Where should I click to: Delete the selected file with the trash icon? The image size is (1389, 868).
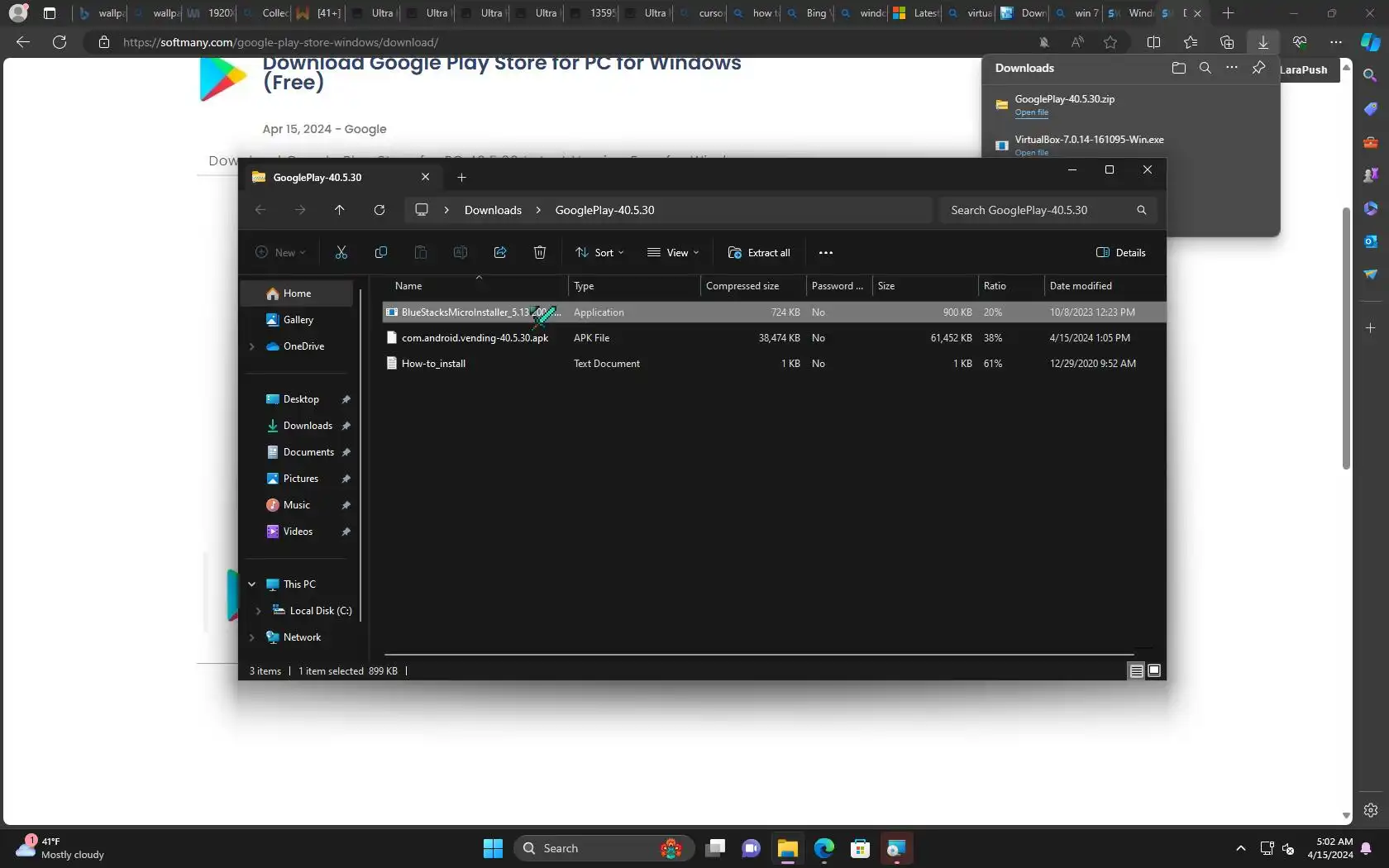click(x=540, y=252)
